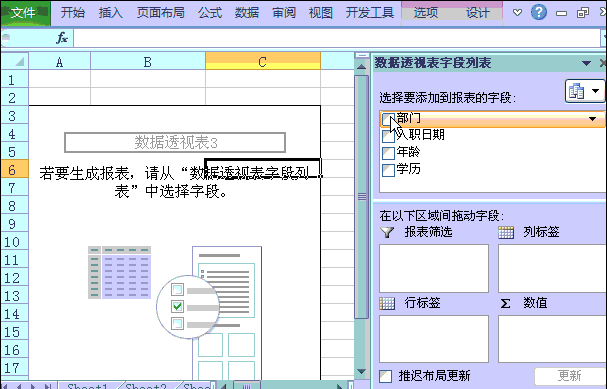
Task: Click the 更新 button
Action: tap(569, 375)
